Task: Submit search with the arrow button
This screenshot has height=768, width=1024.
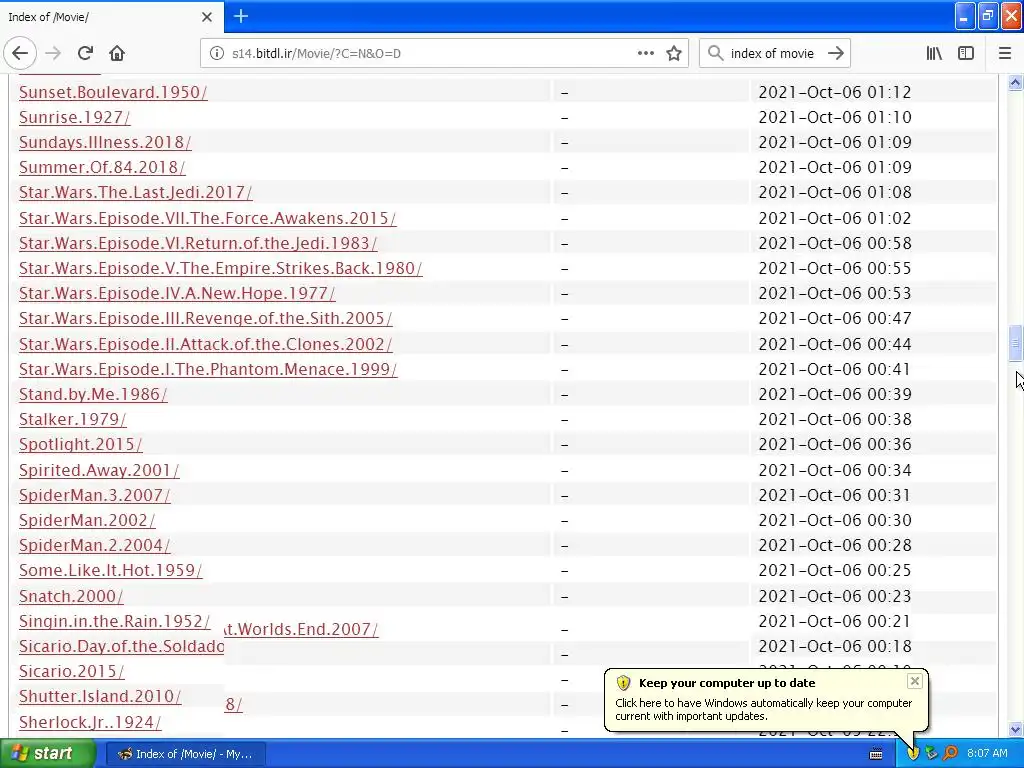Action: (x=836, y=53)
